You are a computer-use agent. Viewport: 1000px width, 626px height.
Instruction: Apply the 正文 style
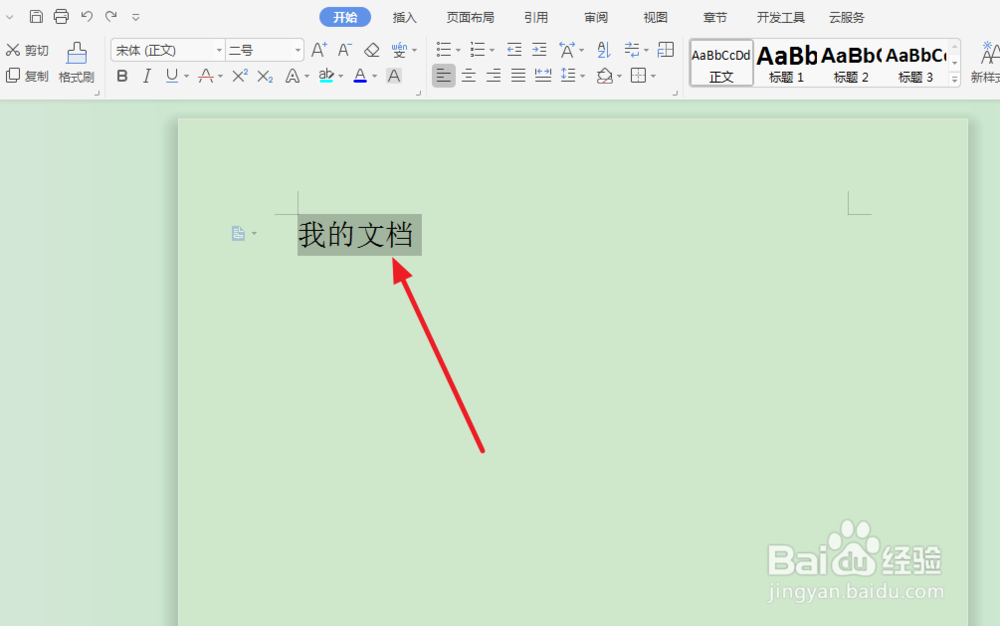(721, 63)
